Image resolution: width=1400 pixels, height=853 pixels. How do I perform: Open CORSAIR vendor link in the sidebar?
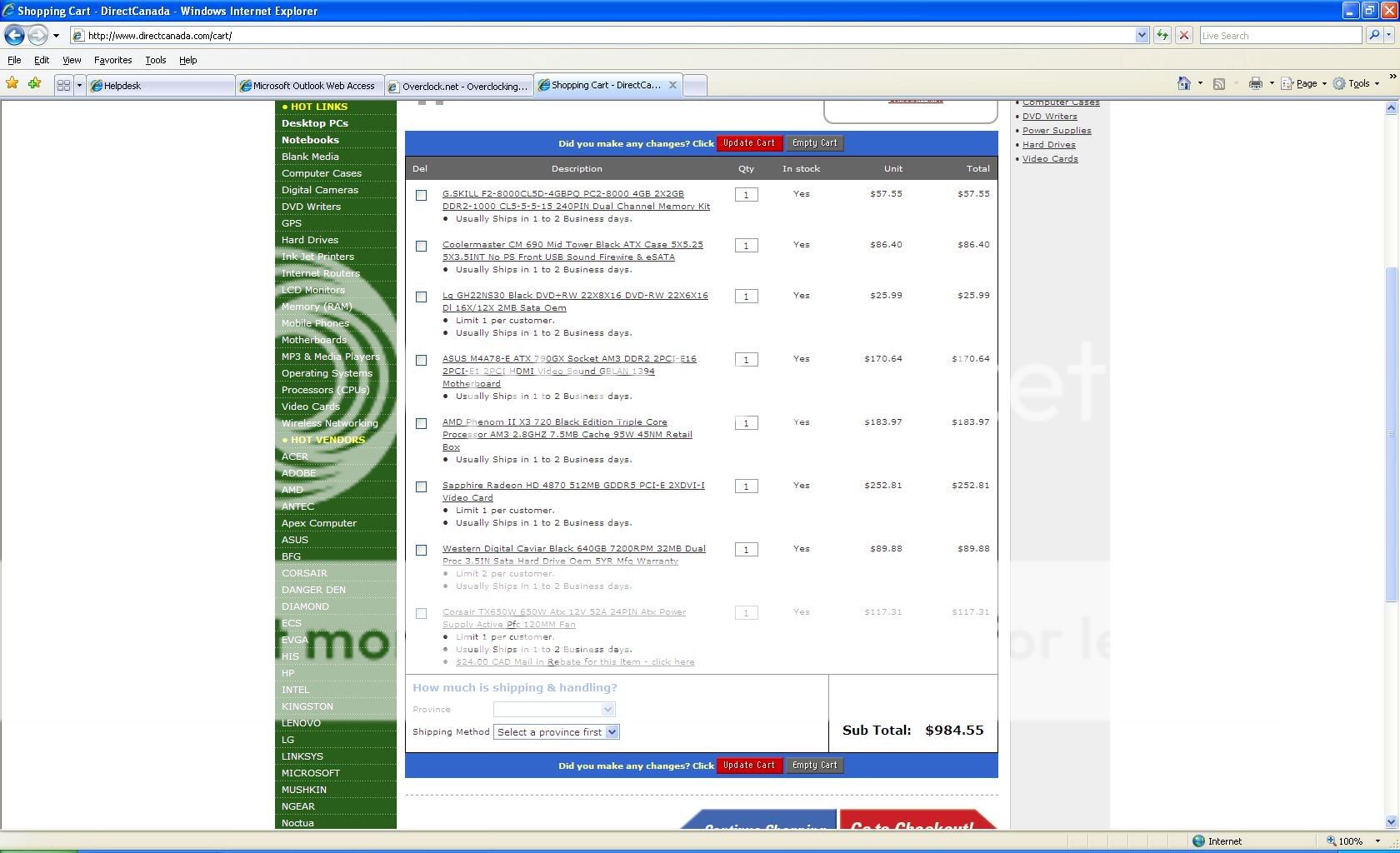(x=304, y=573)
